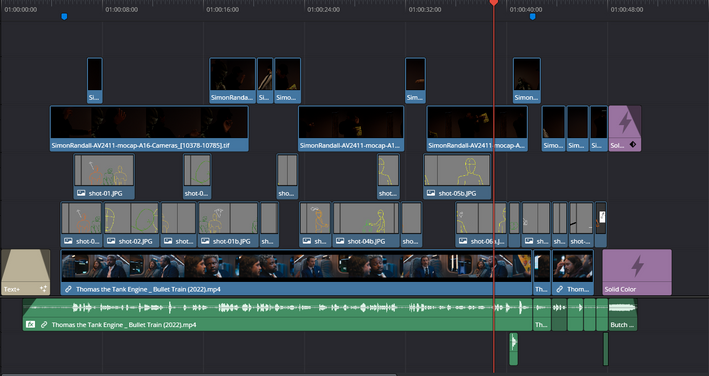Click the fx badge on the Thomas audio clip
This screenshot has width=709, height=376.
30,324
